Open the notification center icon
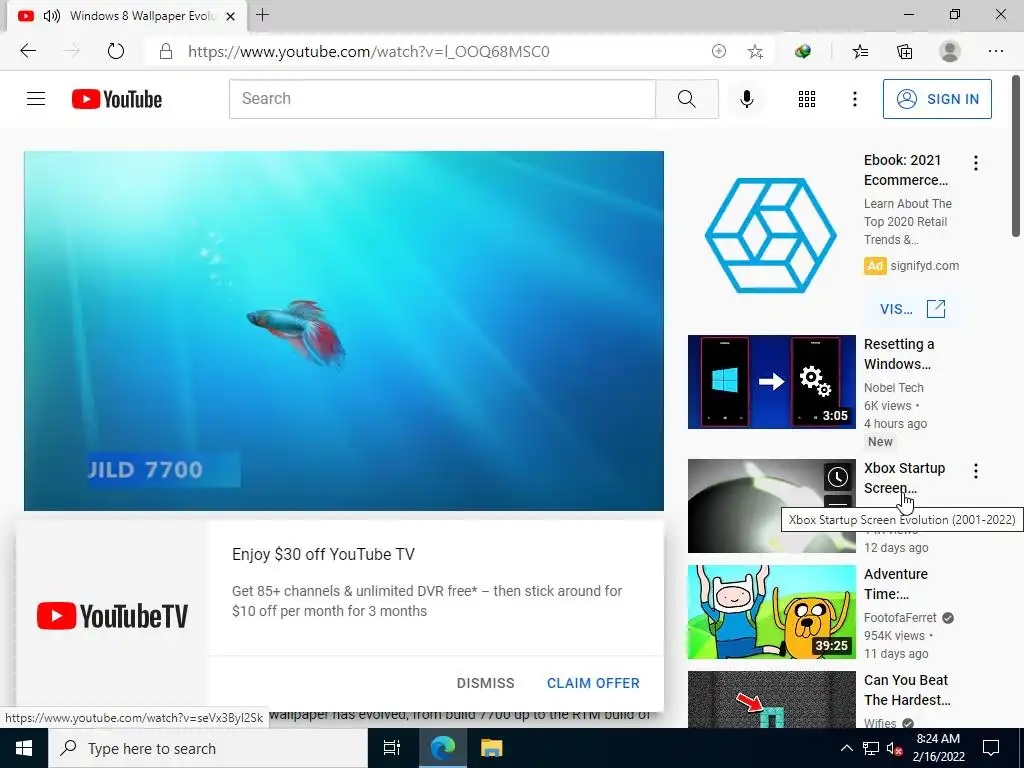The width and height of the screenshot is (1024, 768). click(x=991, y=748)
